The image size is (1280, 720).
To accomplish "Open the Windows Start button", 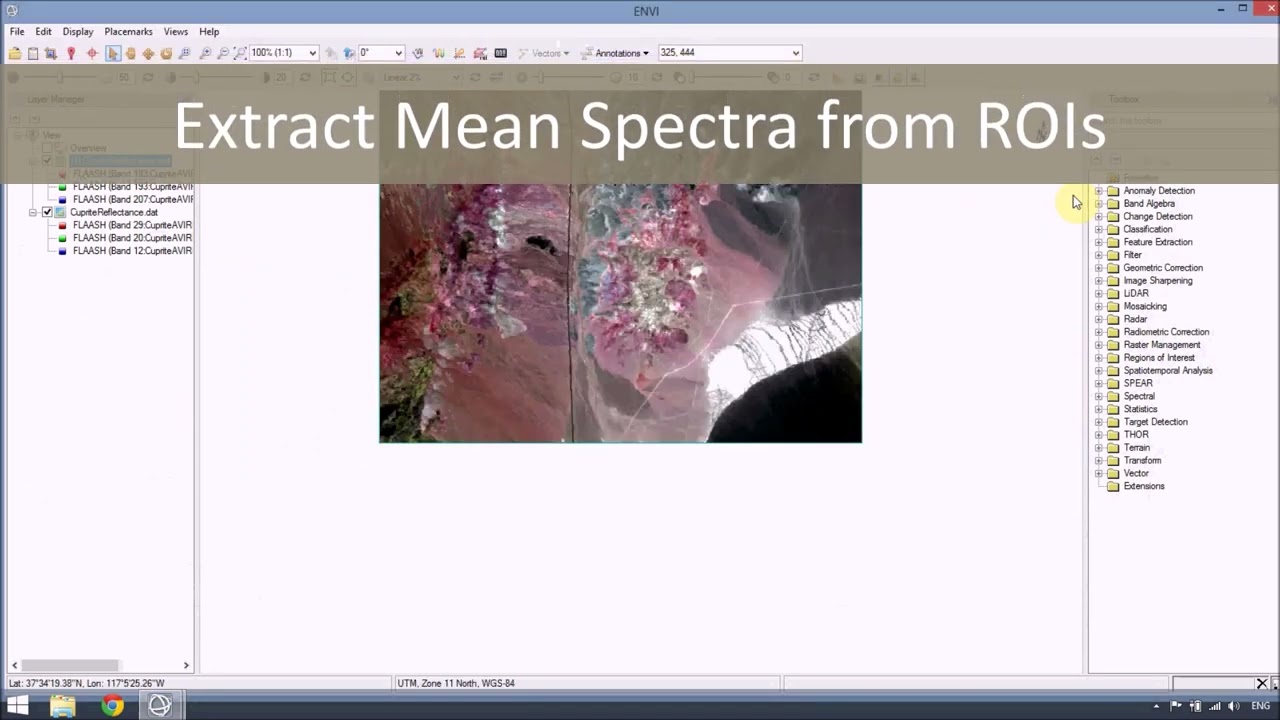I will pyautogui.click(x=17, y=706).
